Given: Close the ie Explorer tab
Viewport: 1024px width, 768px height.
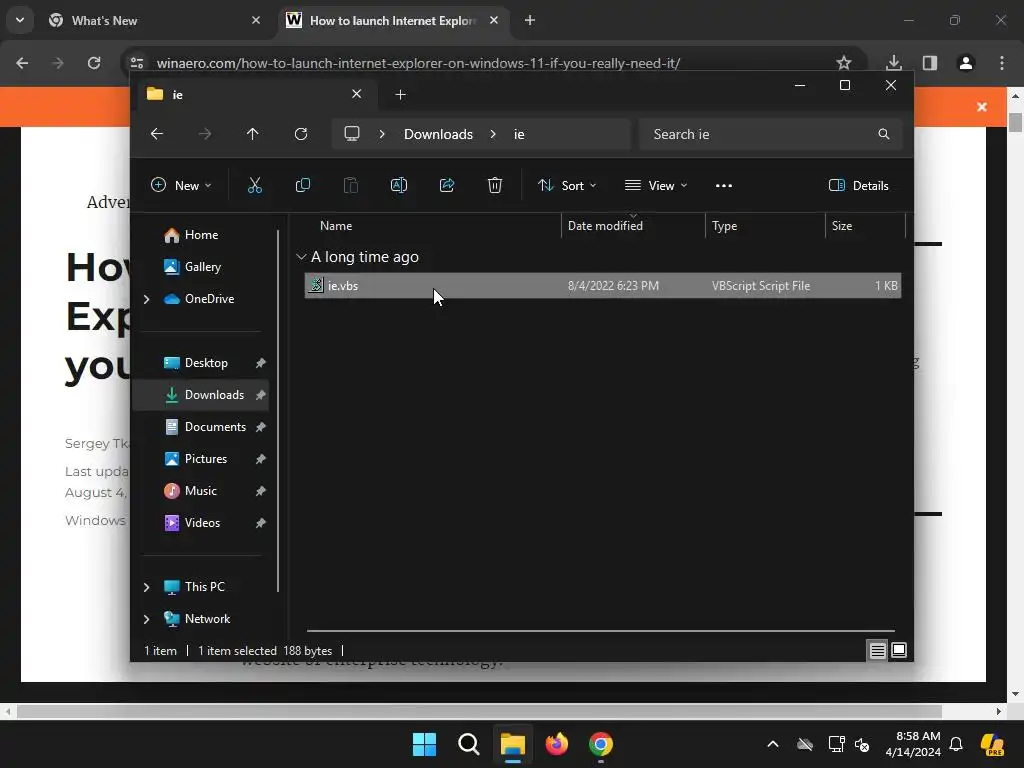Looking at the screenshot, I should [357, 94].
